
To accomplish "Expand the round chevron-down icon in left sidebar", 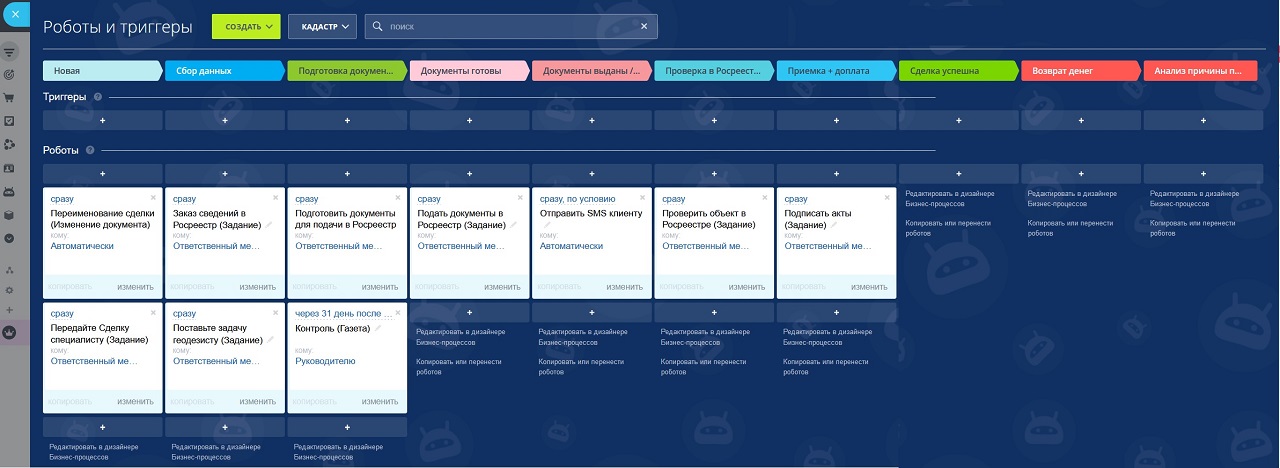I will (x=9, y=238).
